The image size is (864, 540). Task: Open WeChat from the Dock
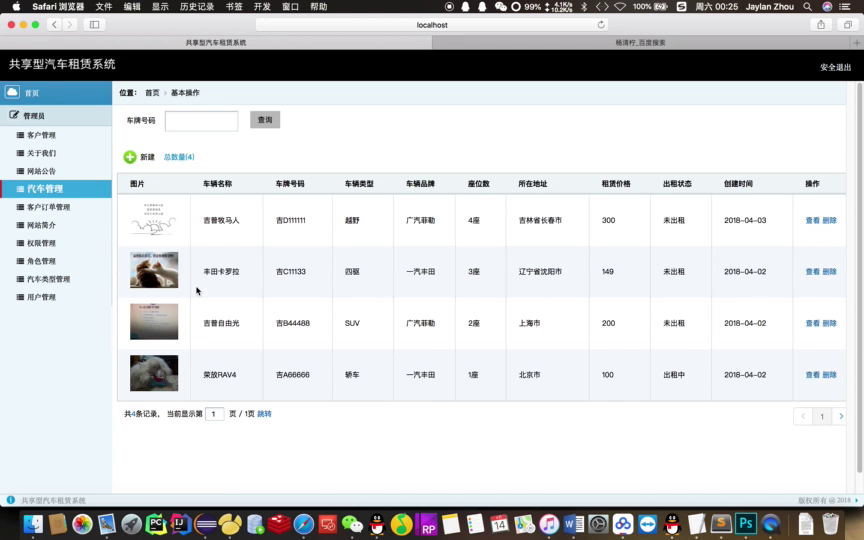click(x=352, y=524)
